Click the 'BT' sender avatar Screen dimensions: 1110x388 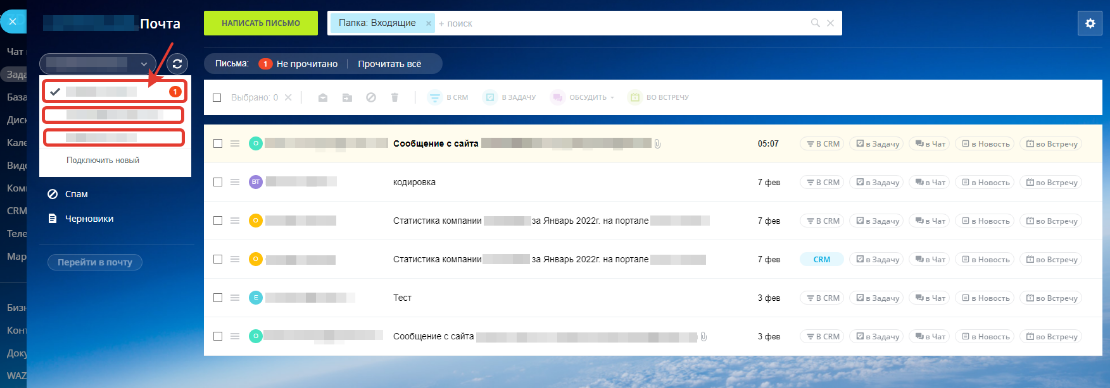pos(256,182)
